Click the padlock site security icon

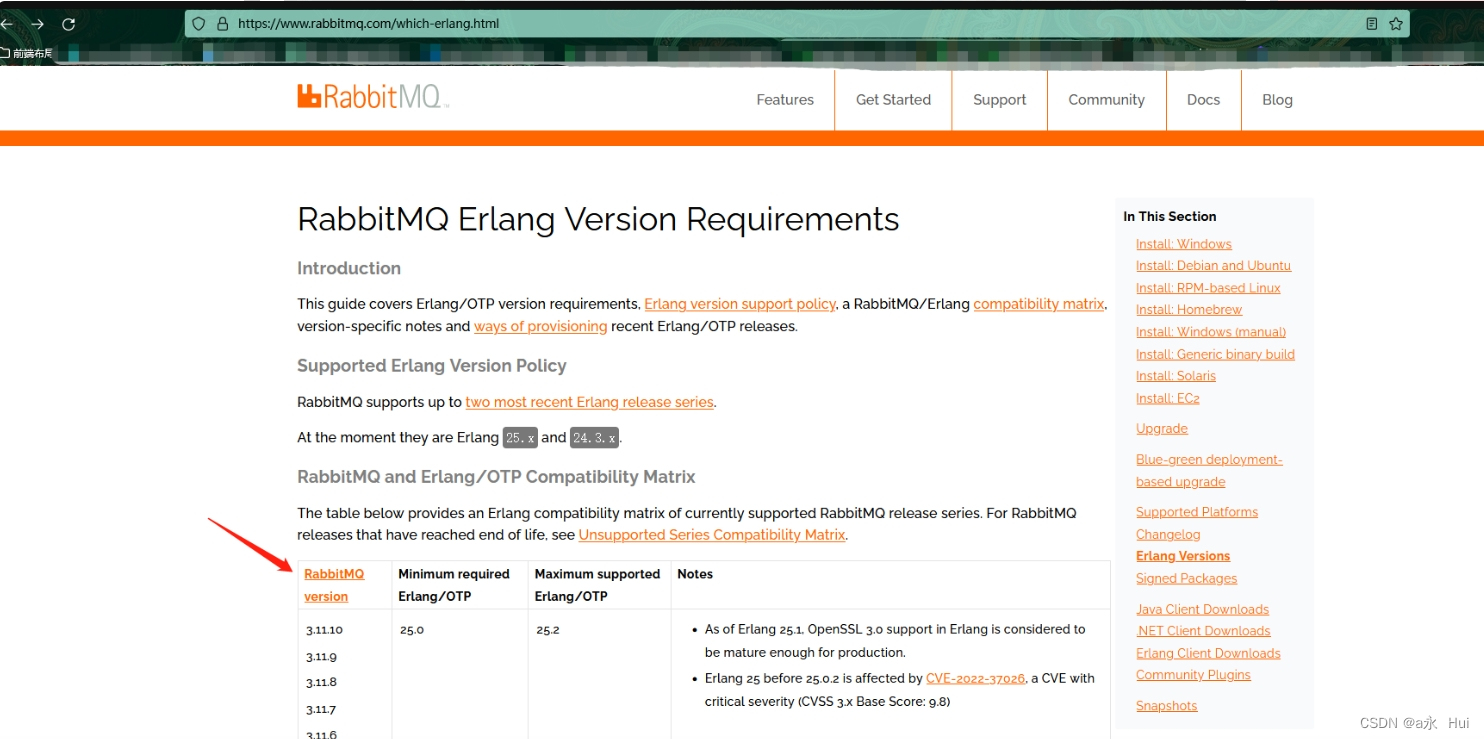point(222,24)
